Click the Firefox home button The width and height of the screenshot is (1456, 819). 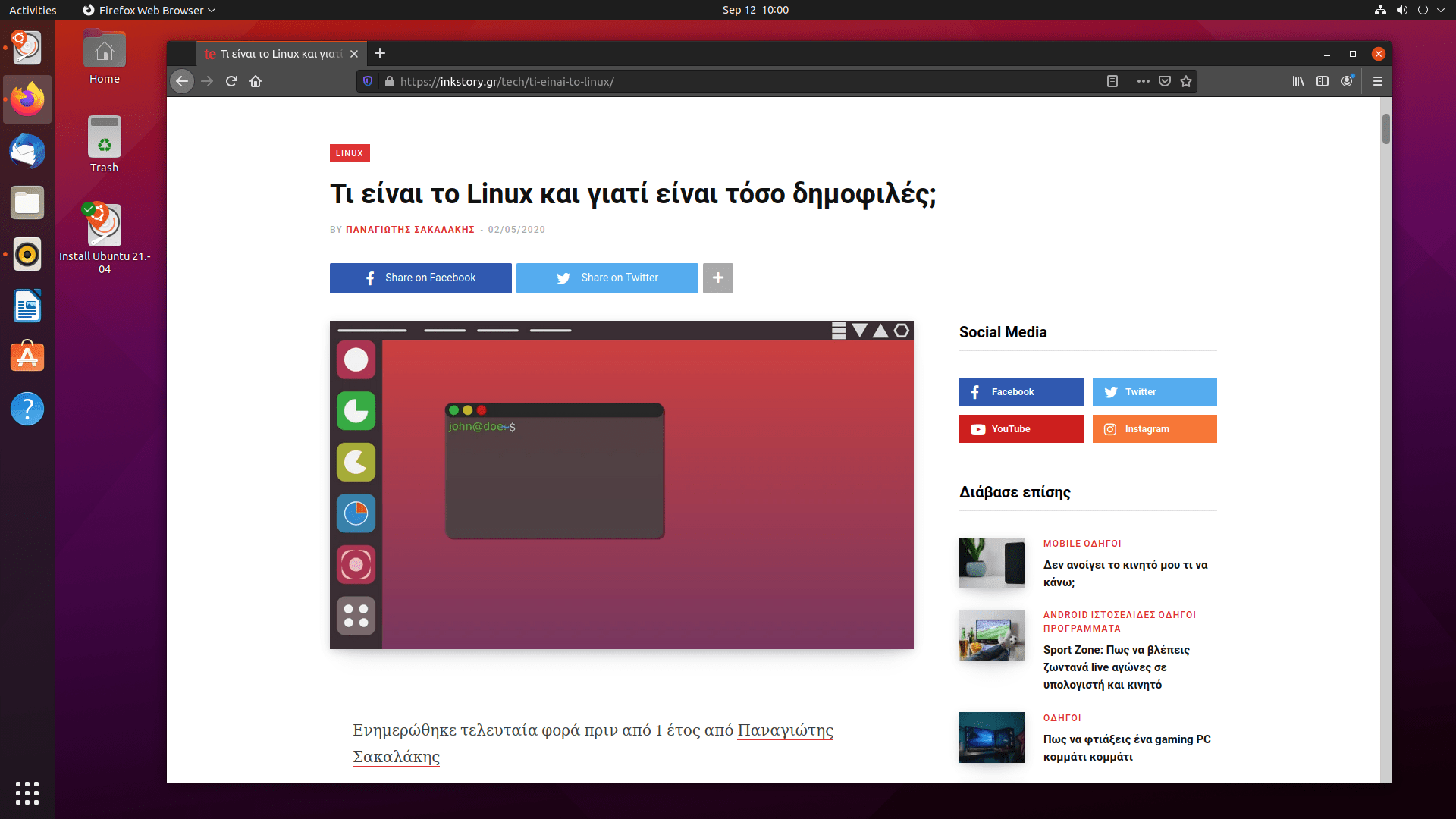[x=256, y=81]
